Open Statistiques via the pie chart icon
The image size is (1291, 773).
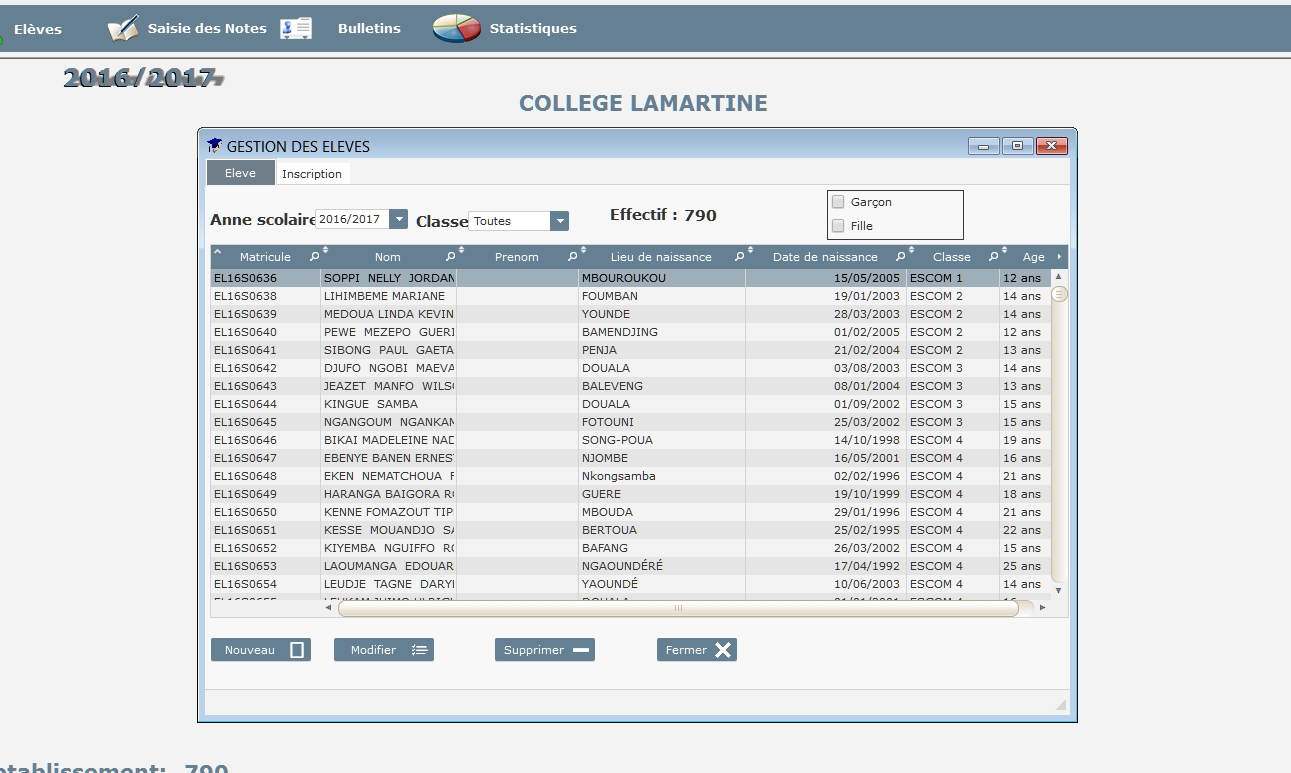[457, 29]
